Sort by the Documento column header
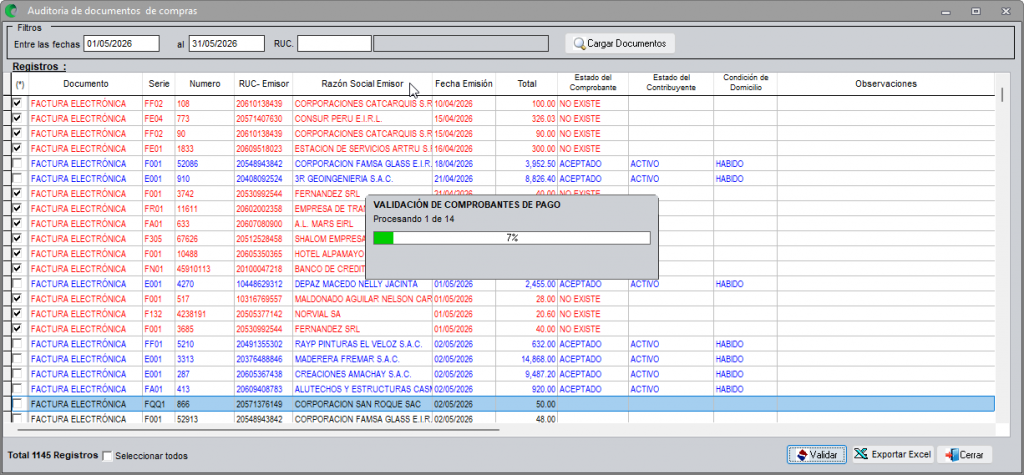The width and height of the screenshot is (1024, 475). point(86,84)
